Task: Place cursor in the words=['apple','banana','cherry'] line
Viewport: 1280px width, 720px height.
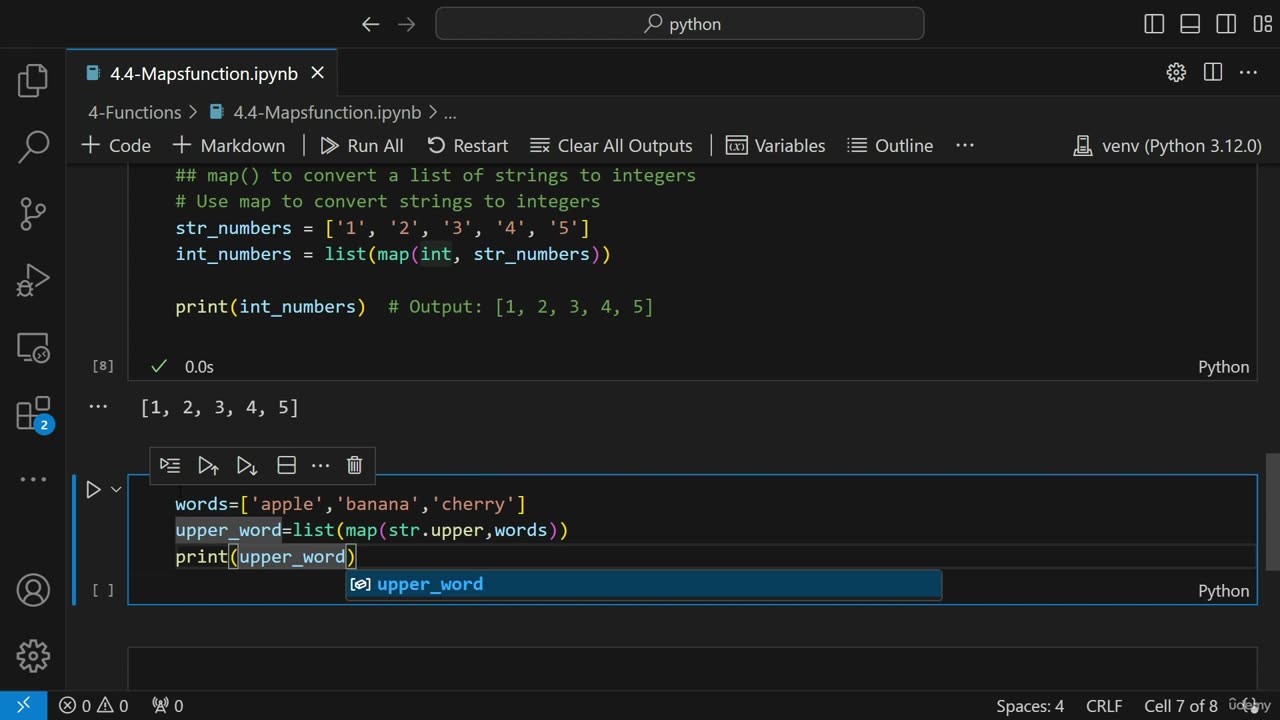Action: click(350, 504)
